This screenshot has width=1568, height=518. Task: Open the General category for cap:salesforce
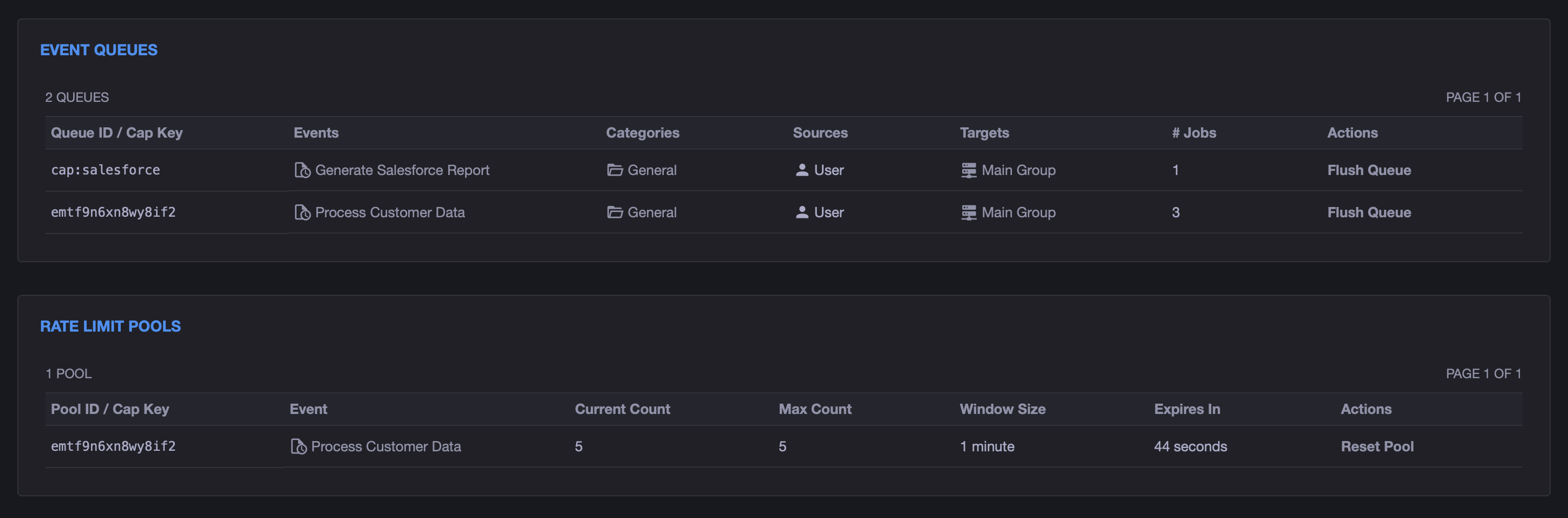click(x=652, y=170)
